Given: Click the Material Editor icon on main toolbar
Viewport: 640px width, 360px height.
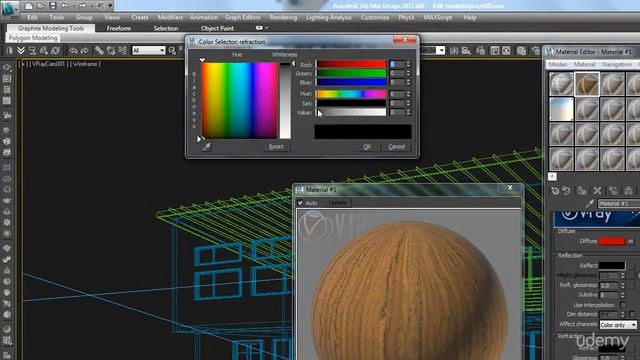Looking at the screenshot, I should point(521,51).
